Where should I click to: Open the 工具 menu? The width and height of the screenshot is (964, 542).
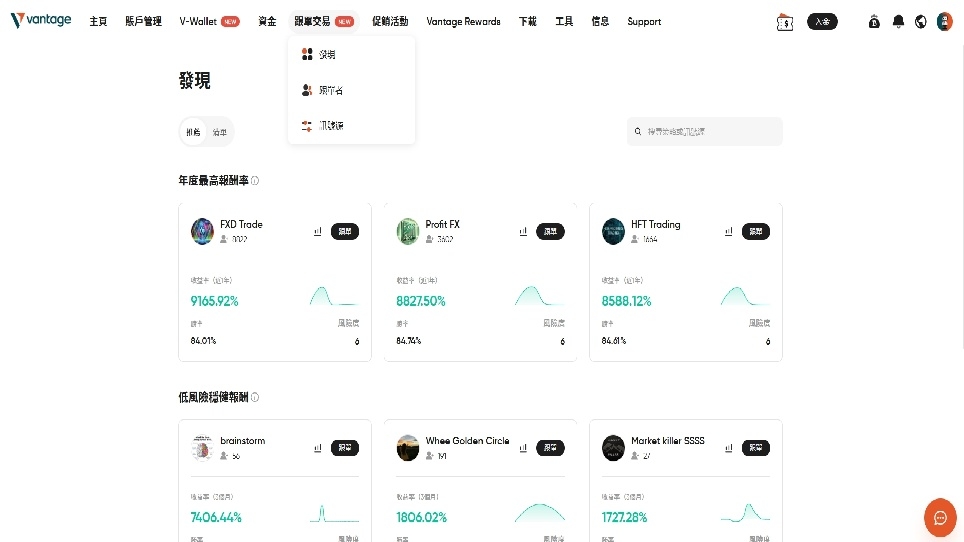pos(564,22)
